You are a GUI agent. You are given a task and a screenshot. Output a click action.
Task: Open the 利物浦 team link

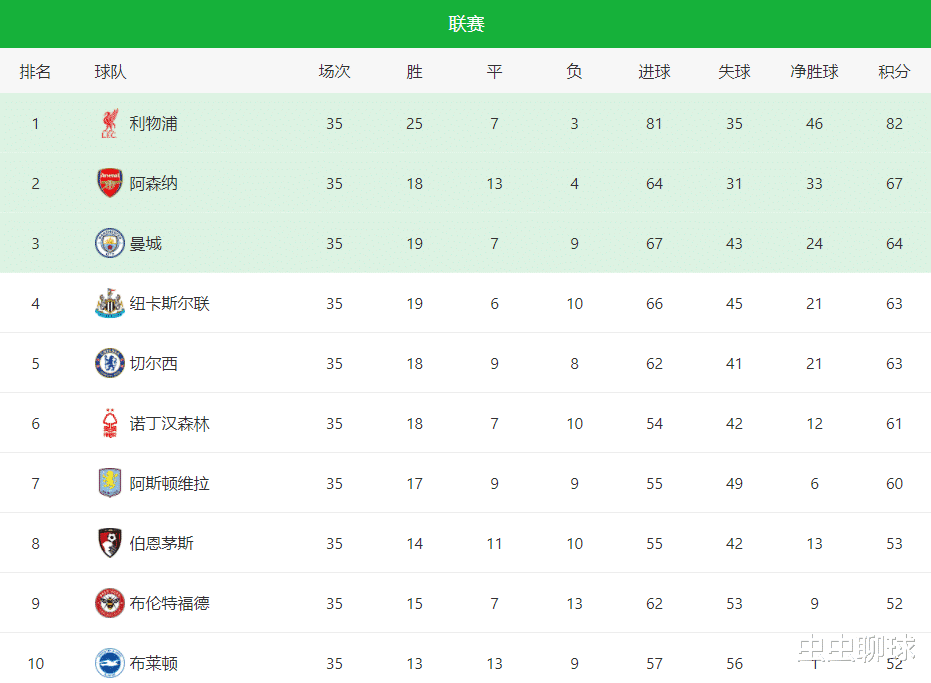153,124
